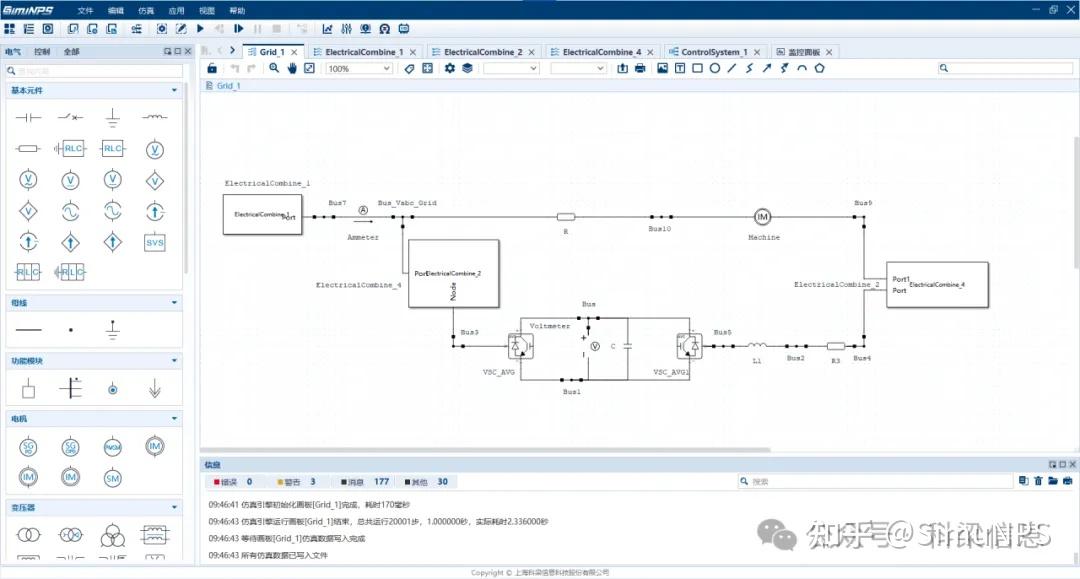Image resolution: width=1080 pixels, height=579 pixels.
Task: Click the print icon on the canvas toolbar
Action: click(x=640, y=68)
